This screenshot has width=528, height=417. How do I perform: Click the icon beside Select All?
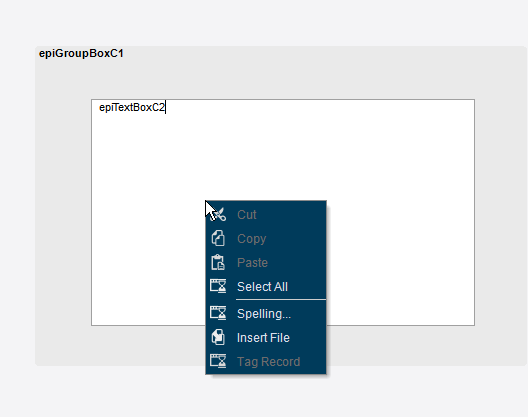[218, 286]
